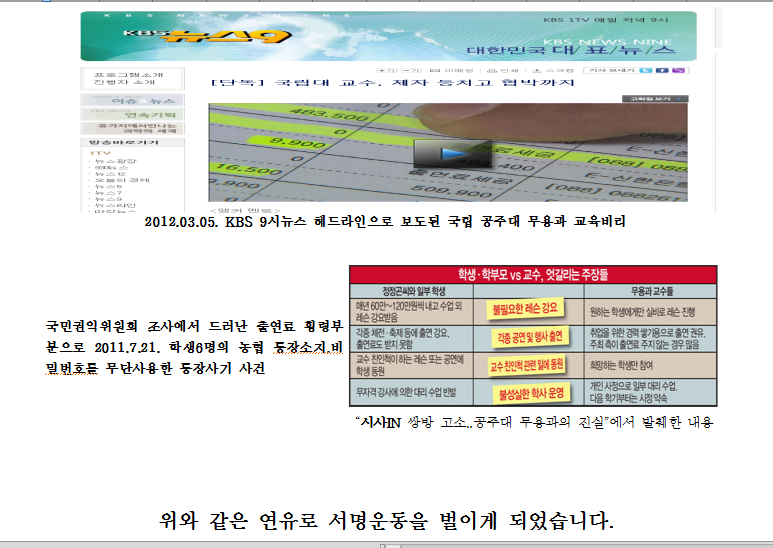This screenshot has height=548, width=773.
Task: Click the play button on the news video
Action: (x=452, y=154)
